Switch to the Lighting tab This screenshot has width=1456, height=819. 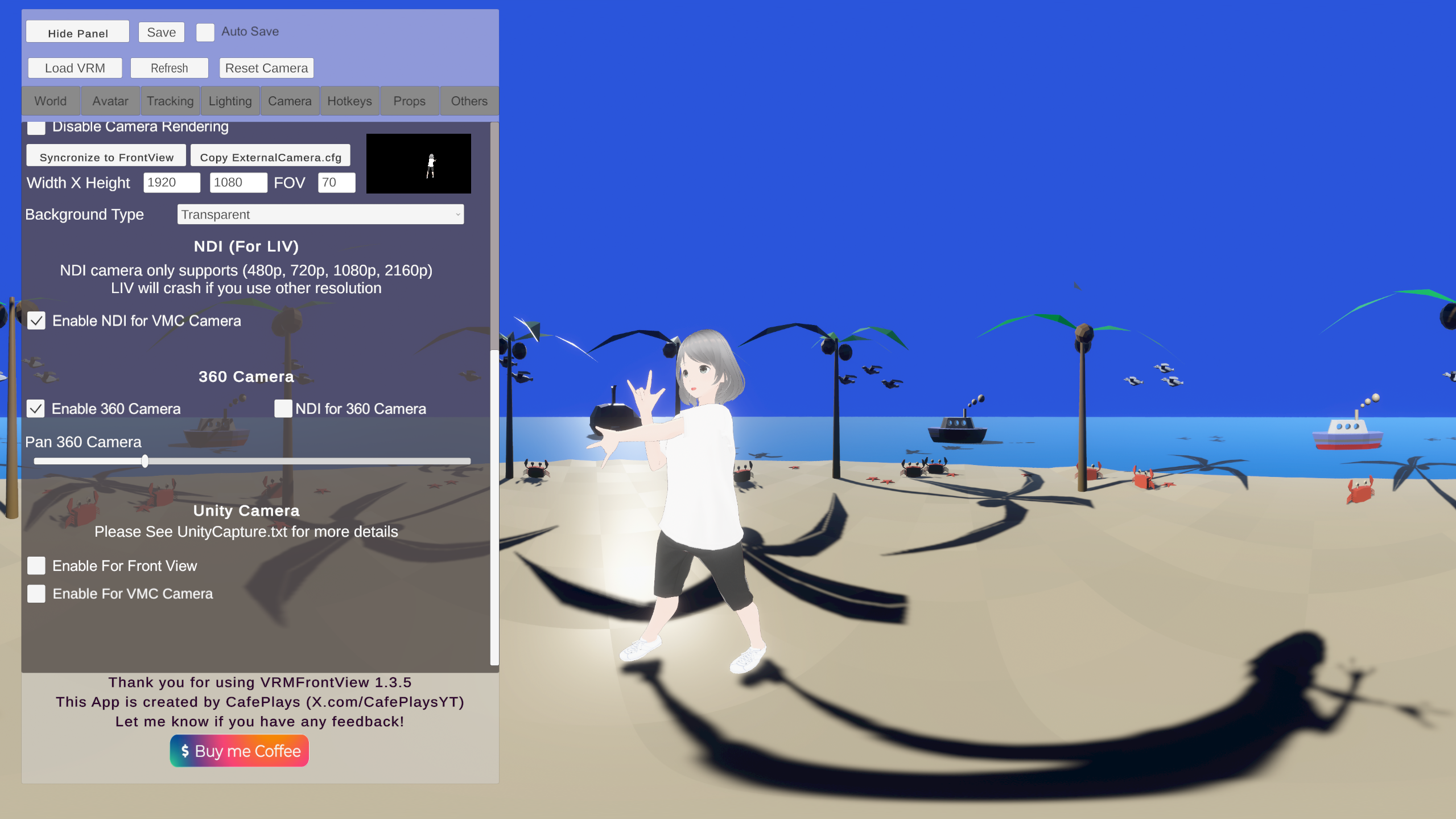pyautogui.click(x=230, y=101)
